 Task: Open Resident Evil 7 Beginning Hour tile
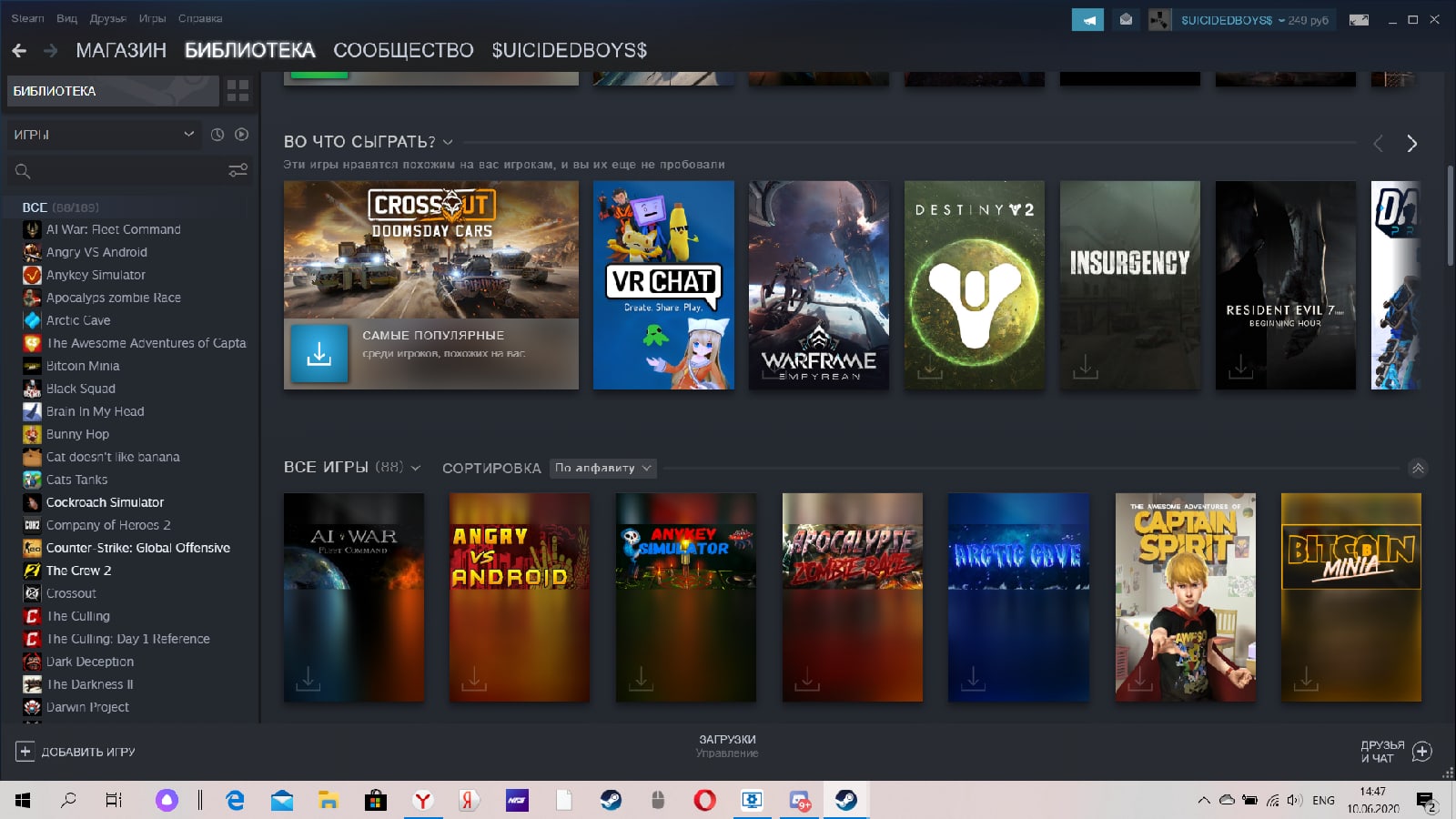[x=1286, y=285]
